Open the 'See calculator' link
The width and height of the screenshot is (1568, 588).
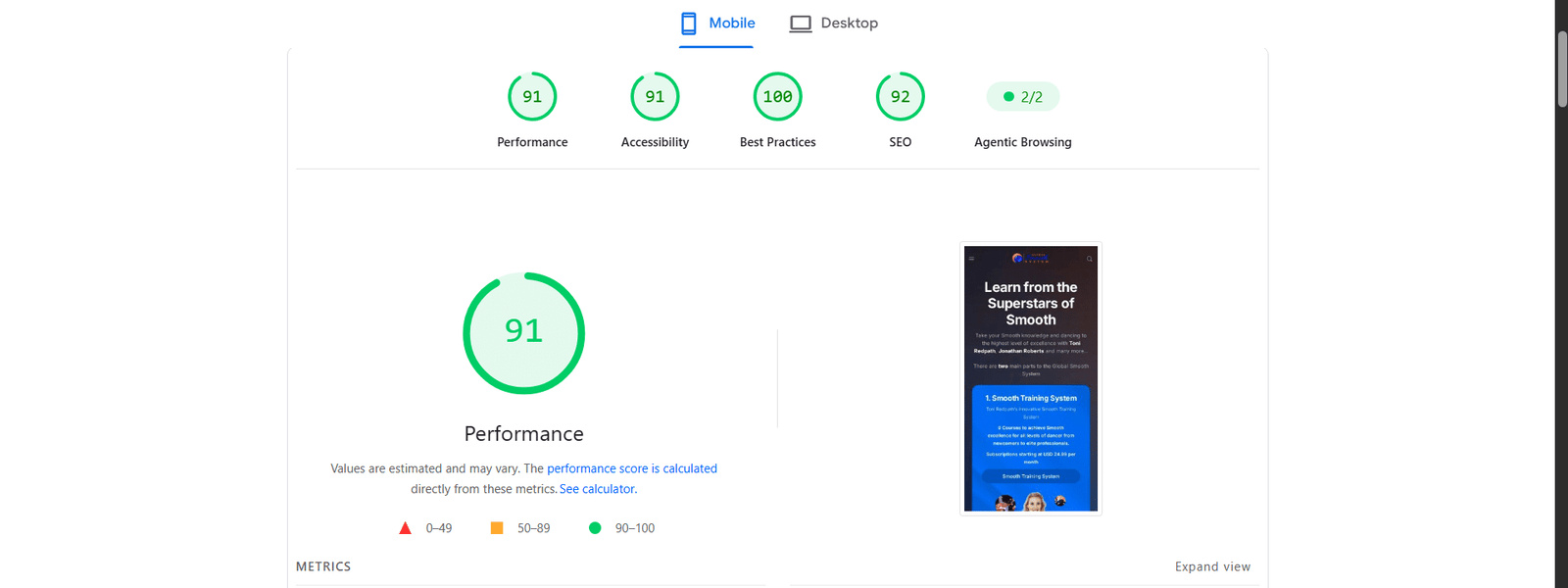597,489
